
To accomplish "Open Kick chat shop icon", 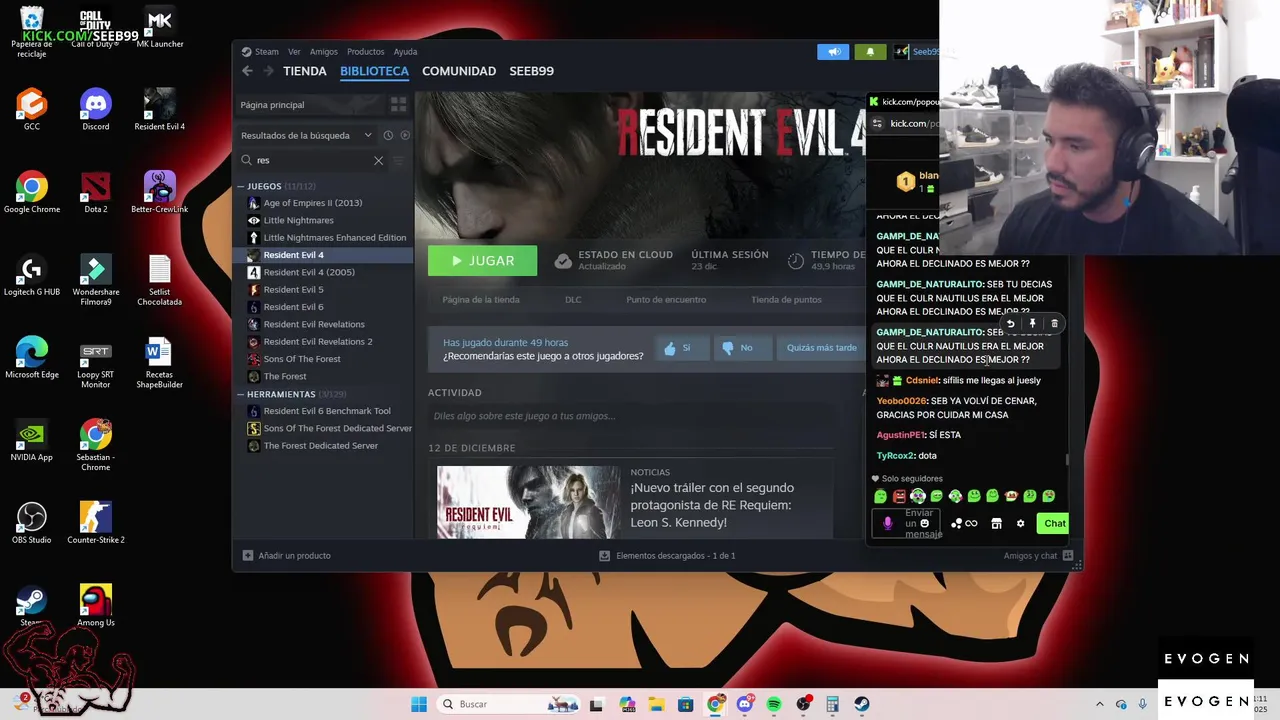I will pyautogui.click(x=996, y=524).
